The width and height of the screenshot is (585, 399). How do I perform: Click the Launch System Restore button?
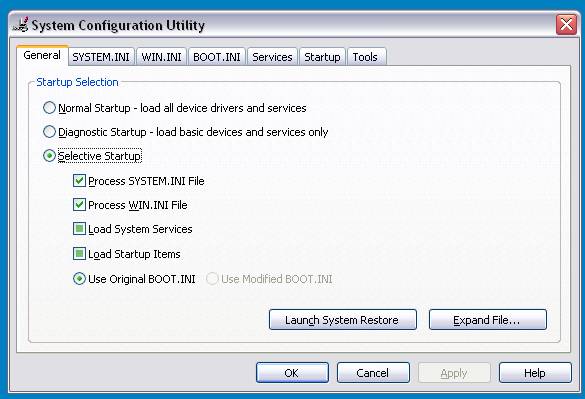(x=342, y=319)
